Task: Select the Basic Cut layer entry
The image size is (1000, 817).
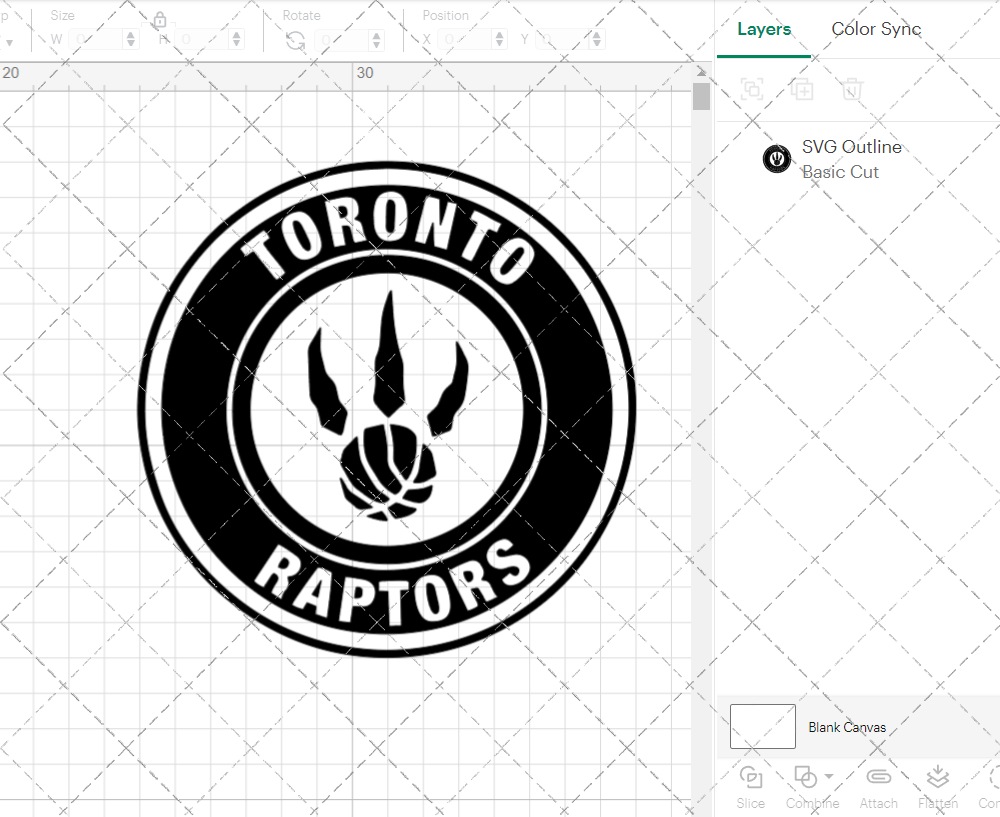Action: point(841,172)
